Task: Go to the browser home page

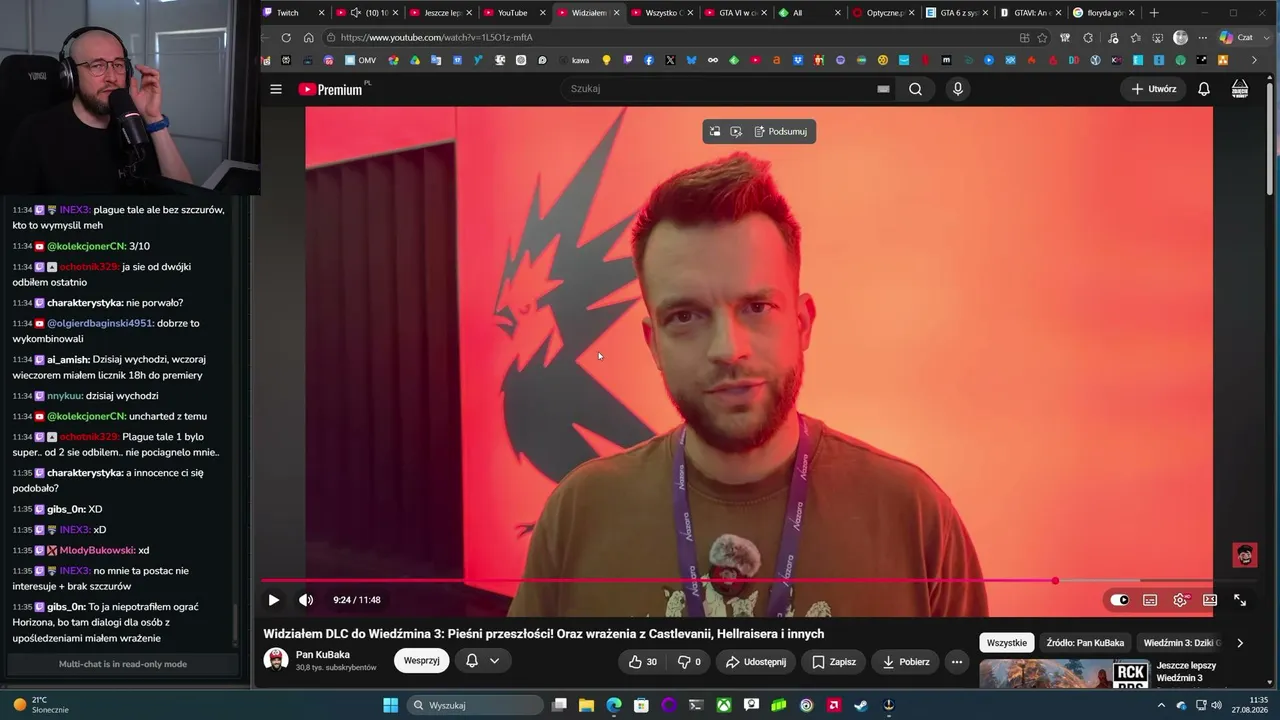Action: click(308, 38)
